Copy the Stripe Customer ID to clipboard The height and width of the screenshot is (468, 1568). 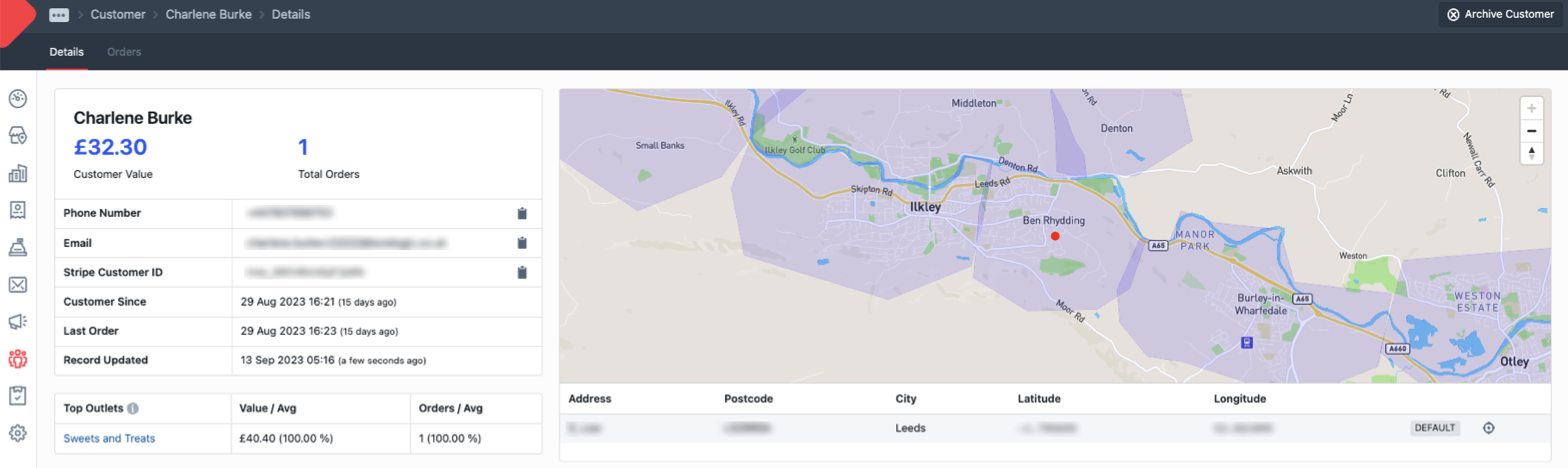(521, 272)
